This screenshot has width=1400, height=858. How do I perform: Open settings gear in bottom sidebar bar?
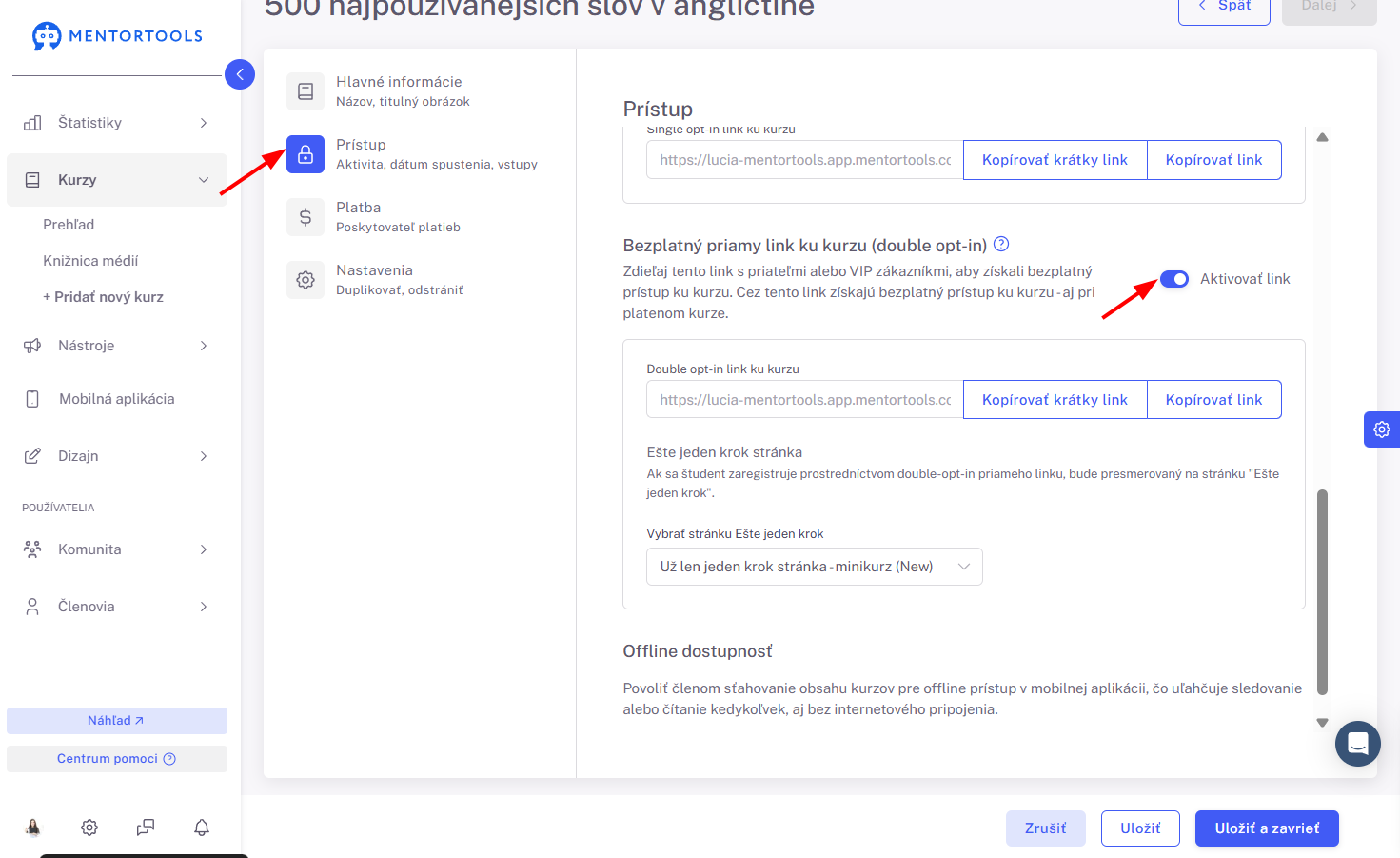tap(89, 828)
